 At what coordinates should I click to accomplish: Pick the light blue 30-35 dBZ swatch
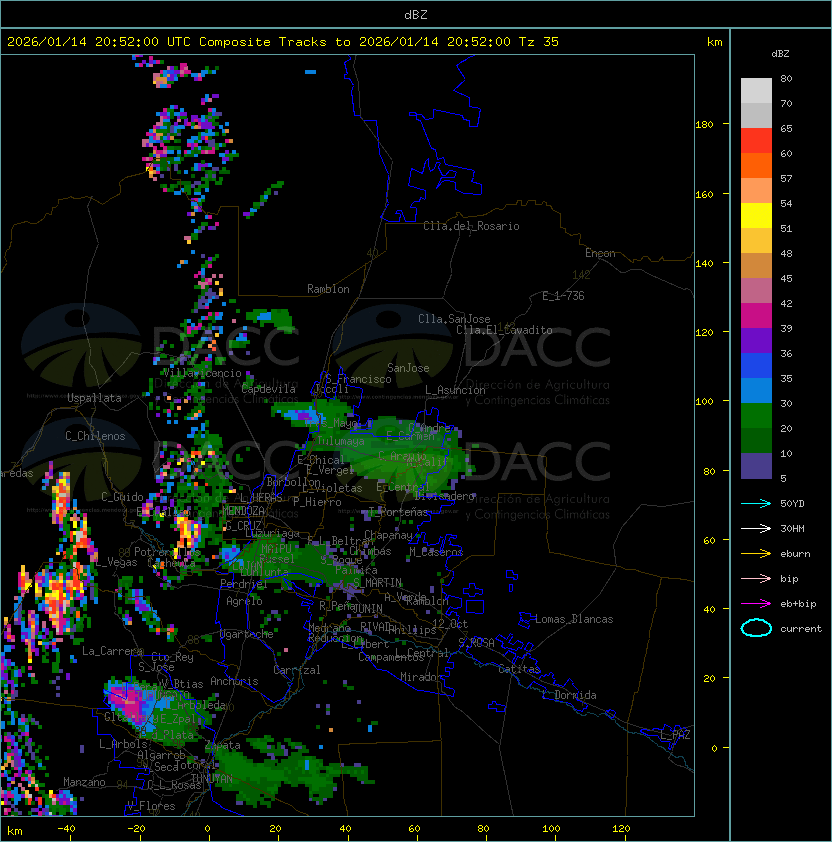tap(756, 390)
